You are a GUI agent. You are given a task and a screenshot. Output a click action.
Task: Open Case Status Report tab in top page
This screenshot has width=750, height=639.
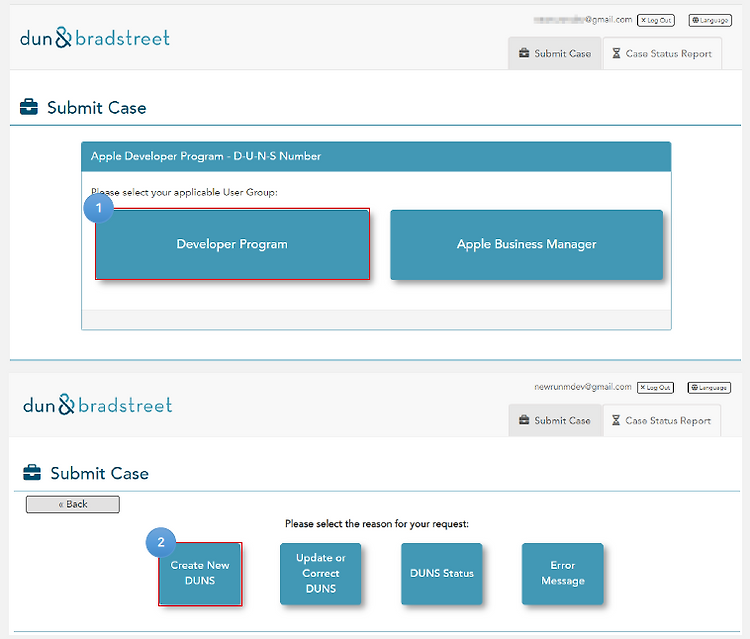[662, 54]
